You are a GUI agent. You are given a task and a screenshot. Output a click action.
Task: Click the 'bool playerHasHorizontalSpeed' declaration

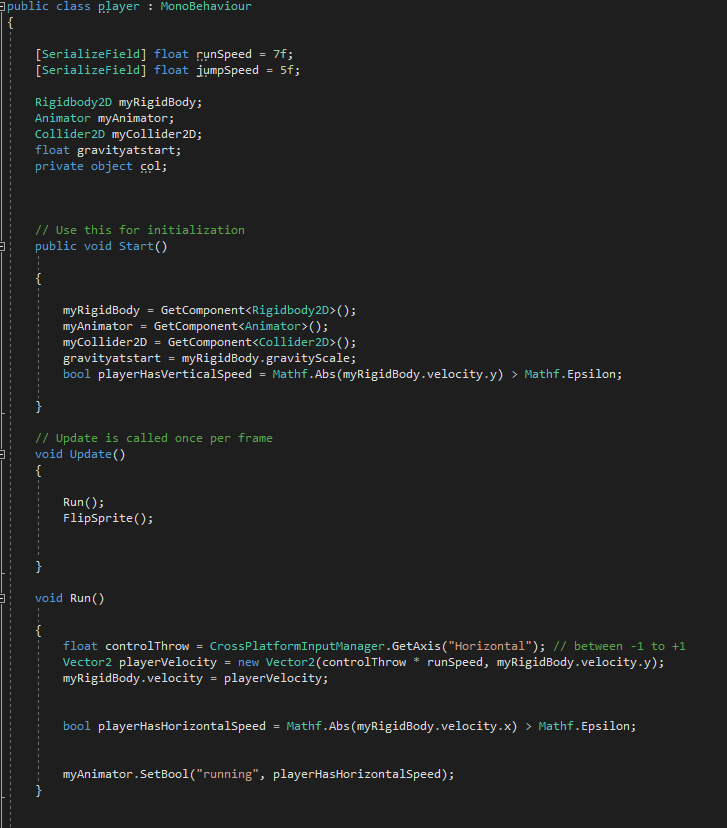[164, 727]
